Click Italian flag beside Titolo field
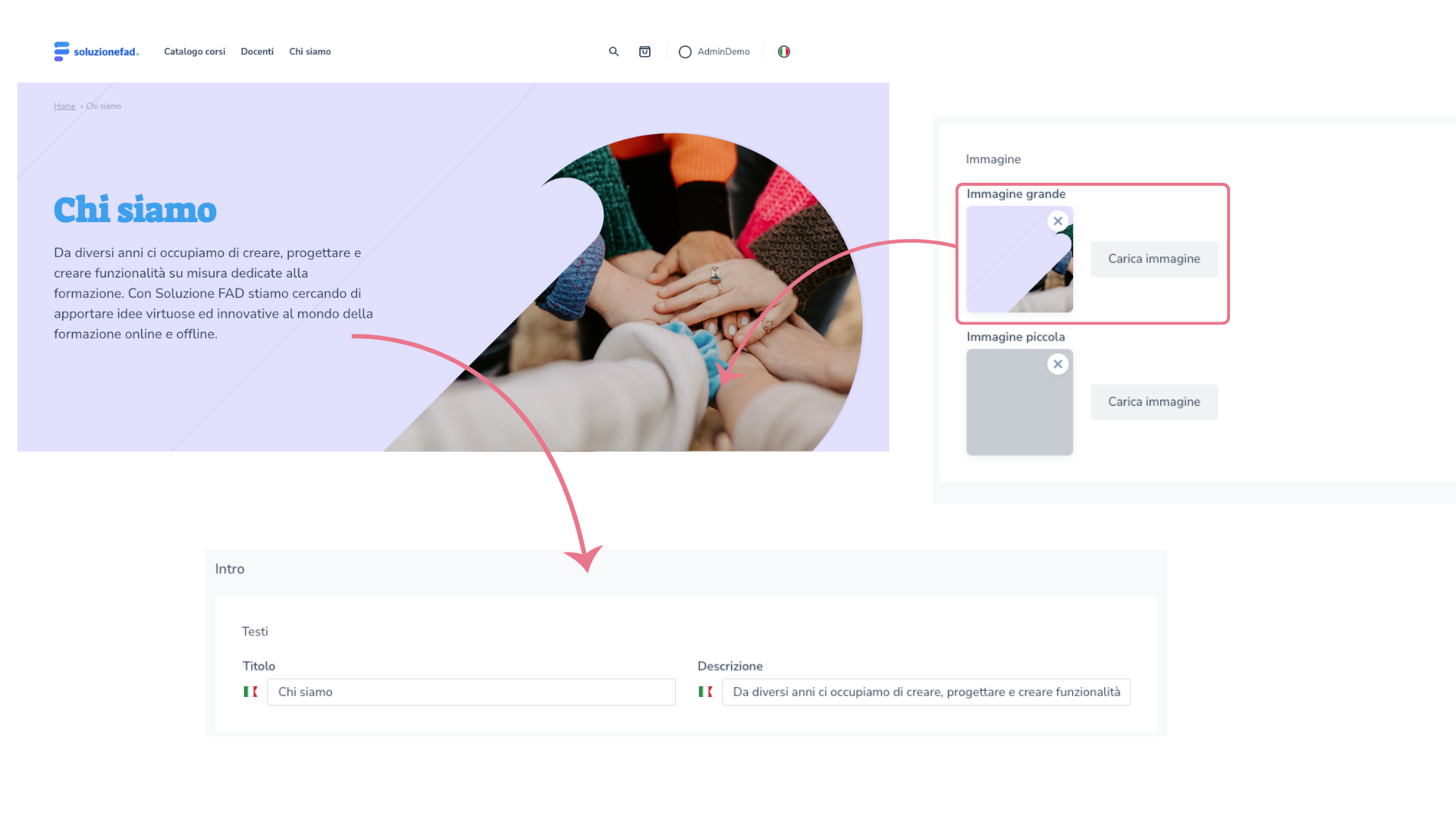 tap(250, 692)
